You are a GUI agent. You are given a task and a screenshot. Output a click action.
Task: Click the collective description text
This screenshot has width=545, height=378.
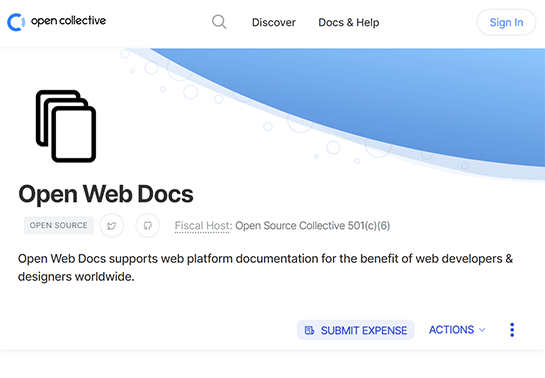(266, 268)
